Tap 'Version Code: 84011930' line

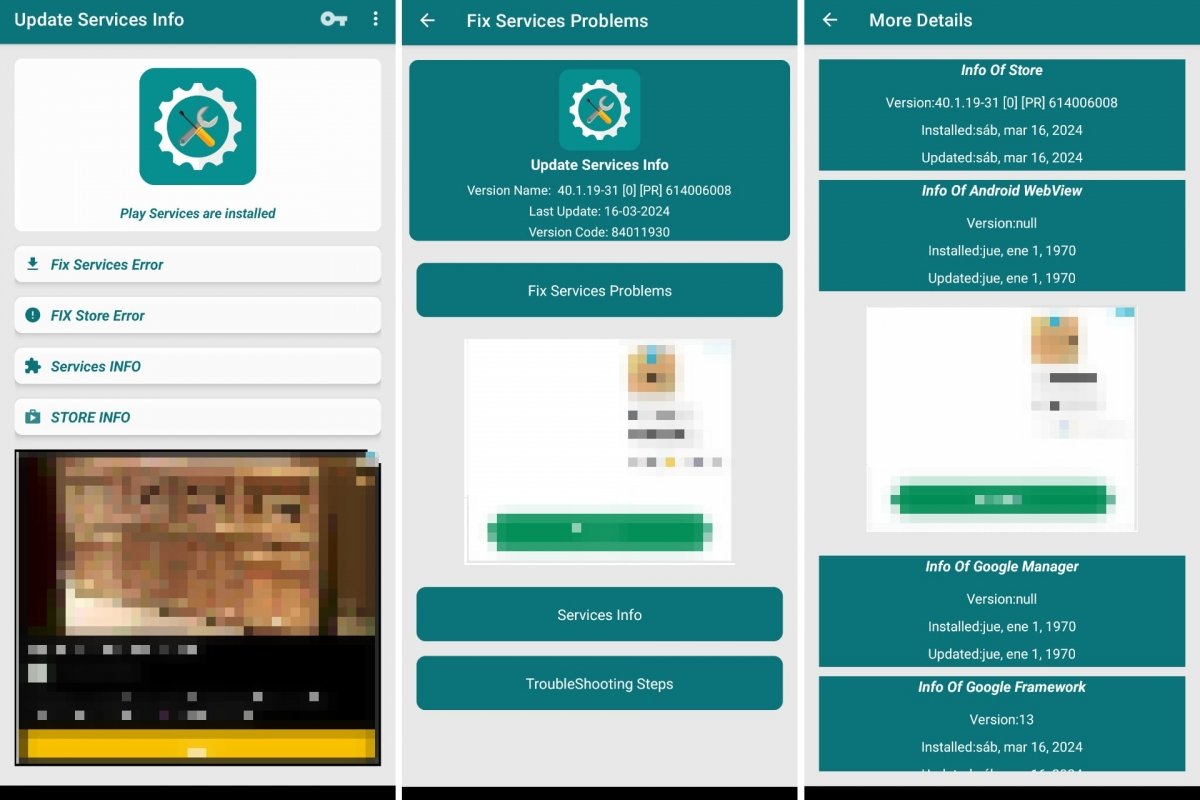click(x=600, y=232)
